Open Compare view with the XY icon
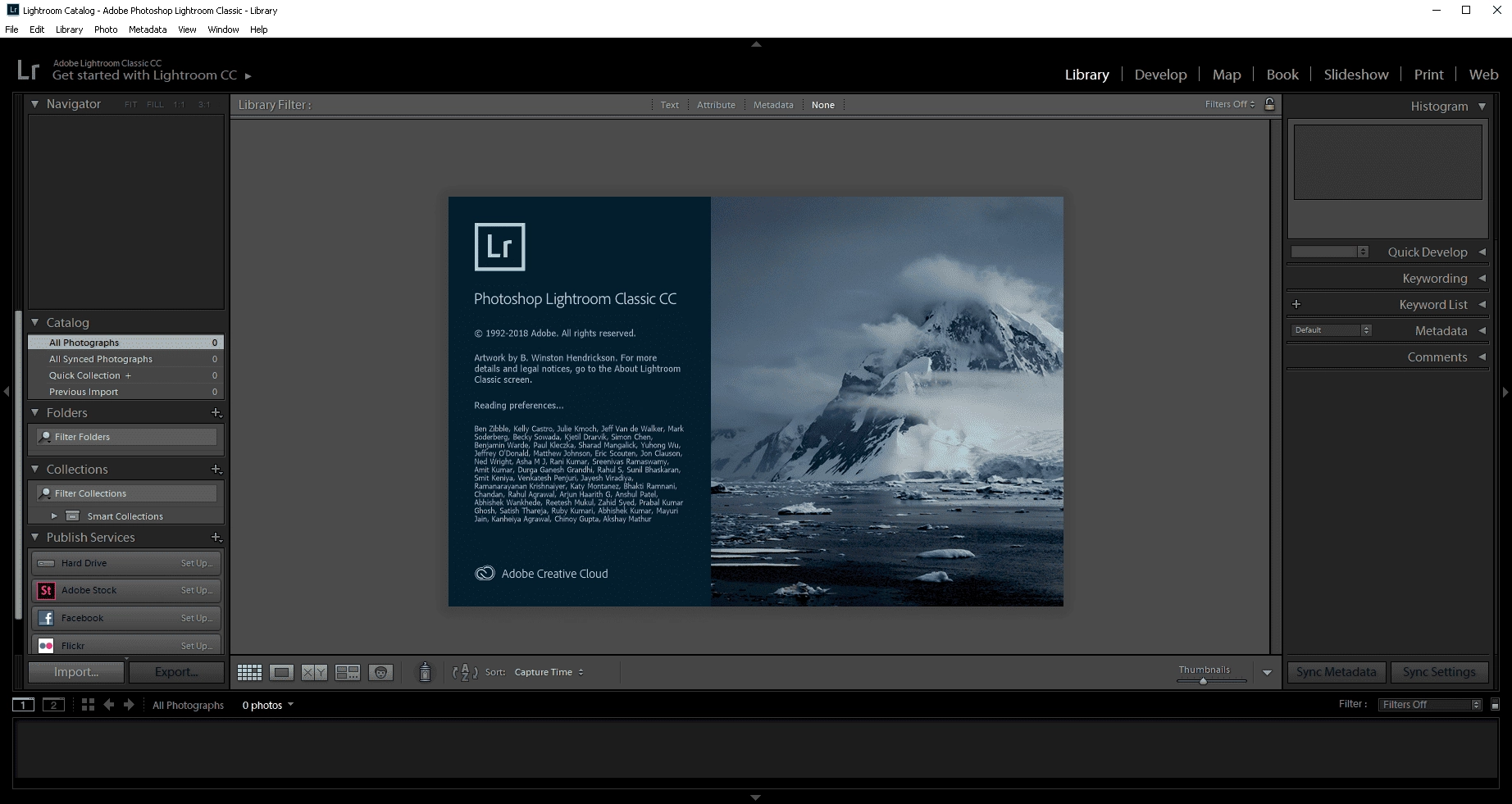Image resolution: width=1512 pixels, height=804 pixels. pos(314,672)
